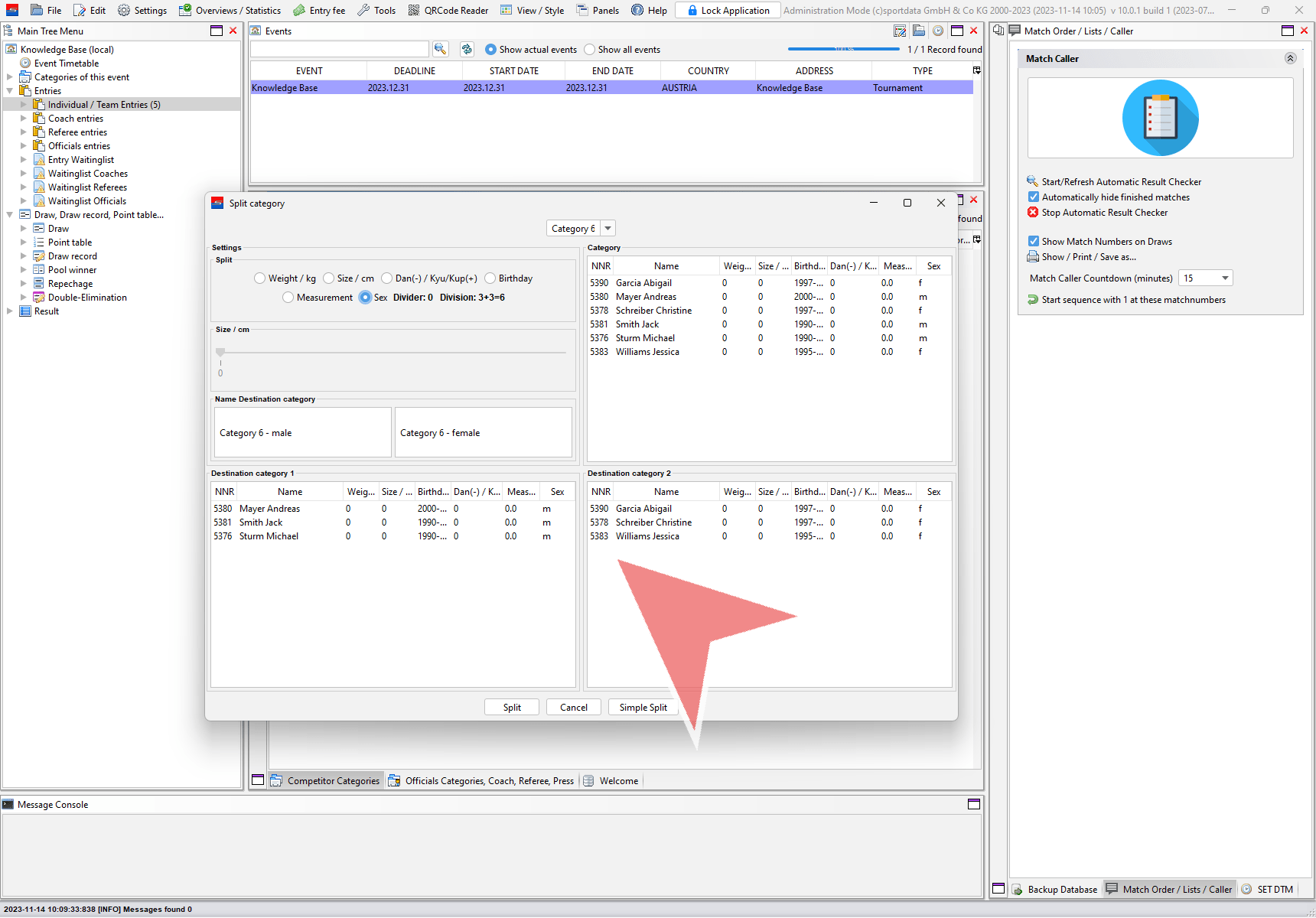This screenshot has width=1316, height=918.
Task: Open the Overviews / Statistics menu
Action: point(230,10)
